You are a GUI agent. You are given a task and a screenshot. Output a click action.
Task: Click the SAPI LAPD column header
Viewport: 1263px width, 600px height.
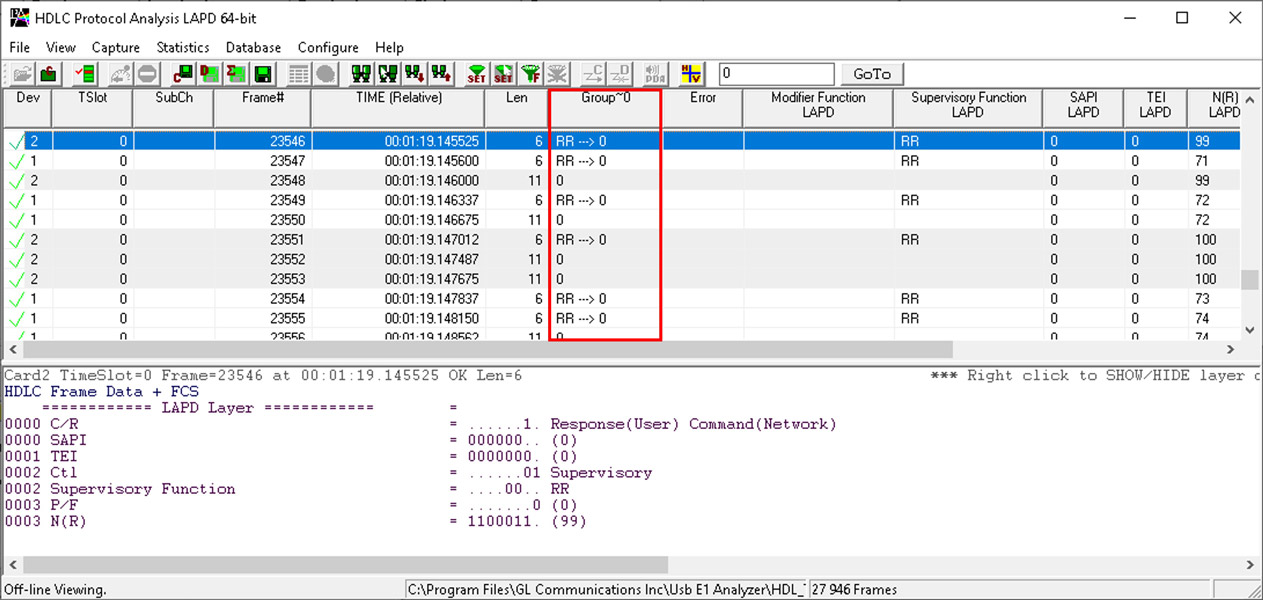[1083, 108]
